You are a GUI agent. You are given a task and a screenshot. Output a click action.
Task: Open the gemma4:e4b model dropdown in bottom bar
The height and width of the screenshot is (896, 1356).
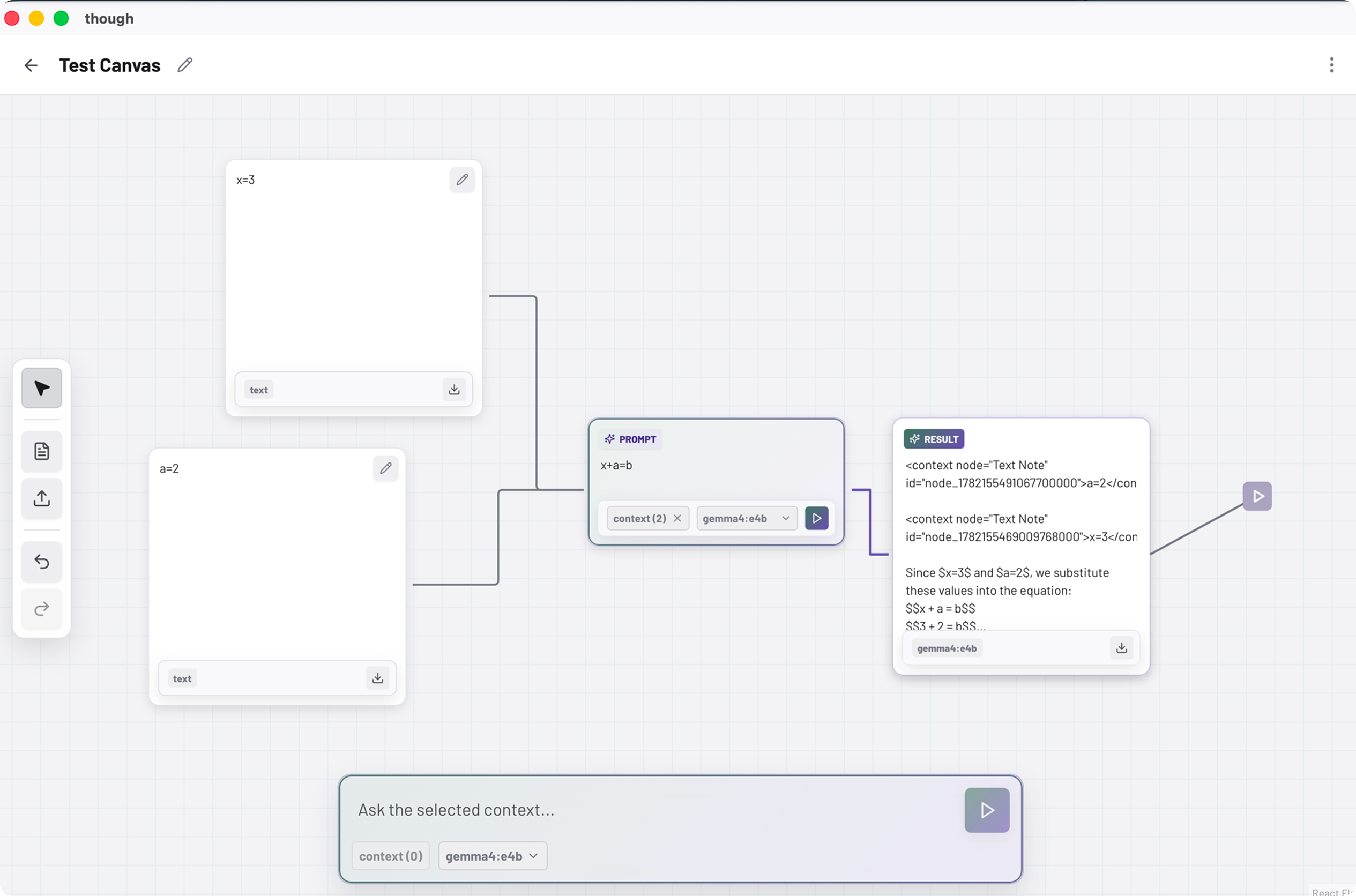pos(493,856)
